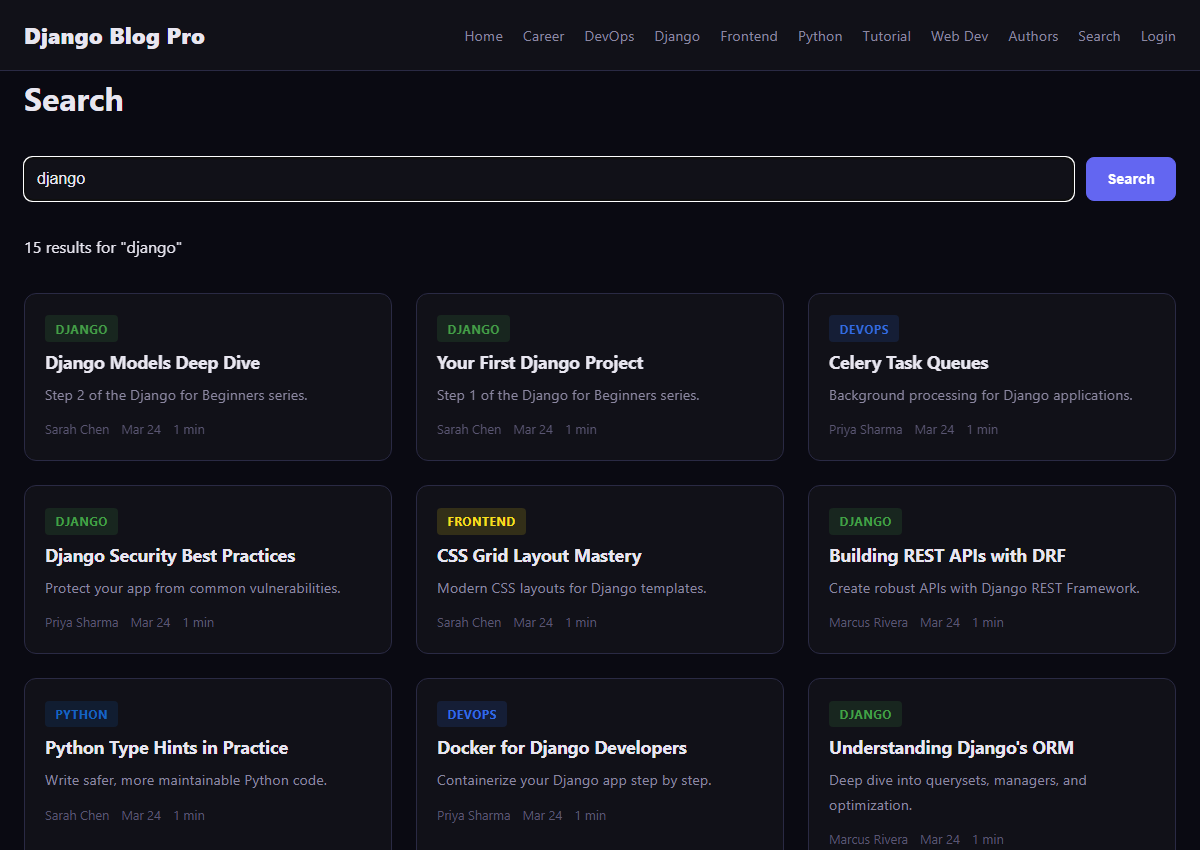Viewport: 1200px width, 850px height.
Task: Read Building REST APIs with DRF
Action: 947,556
